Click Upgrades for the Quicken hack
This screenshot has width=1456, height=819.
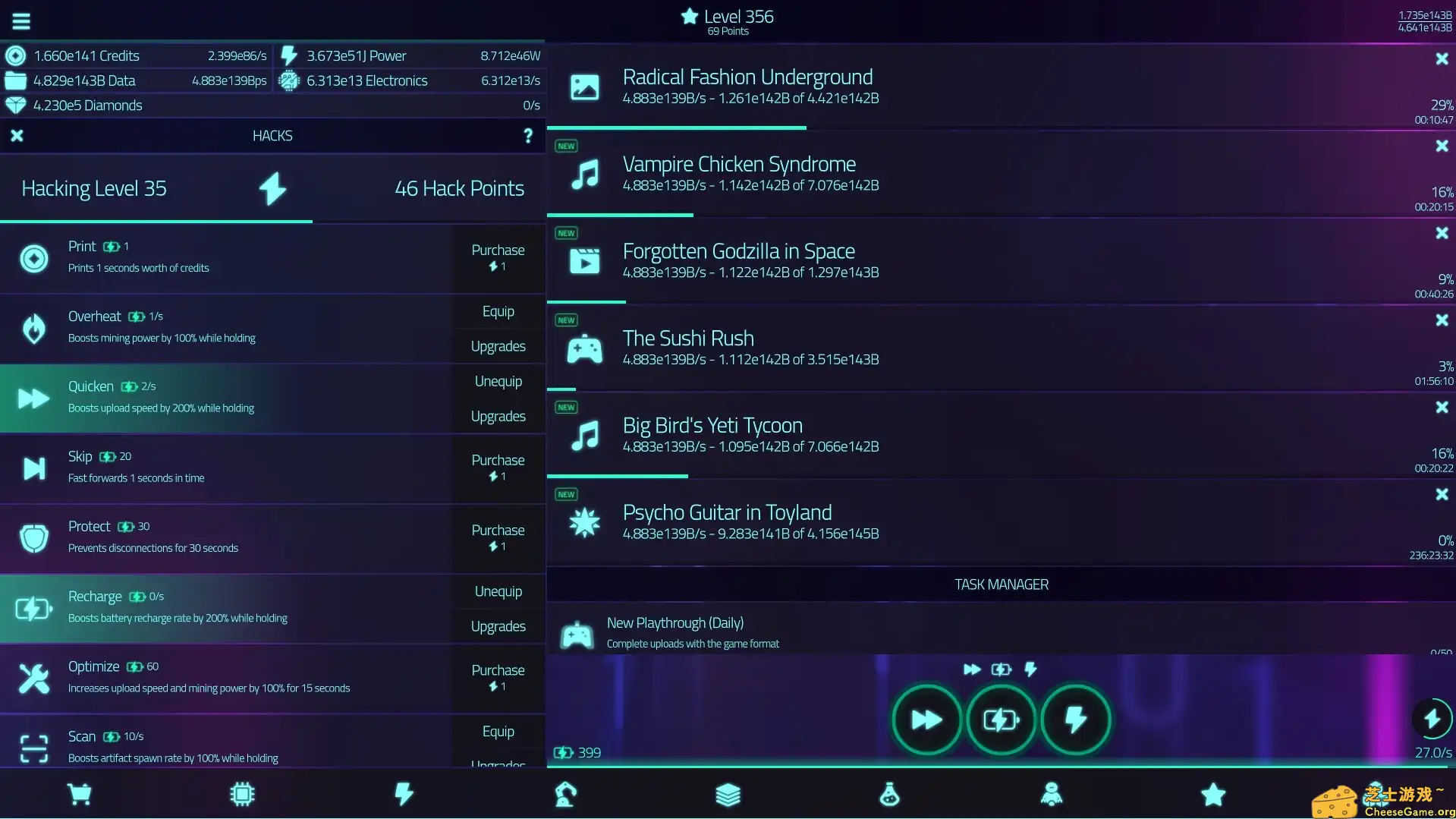[498, 416]
